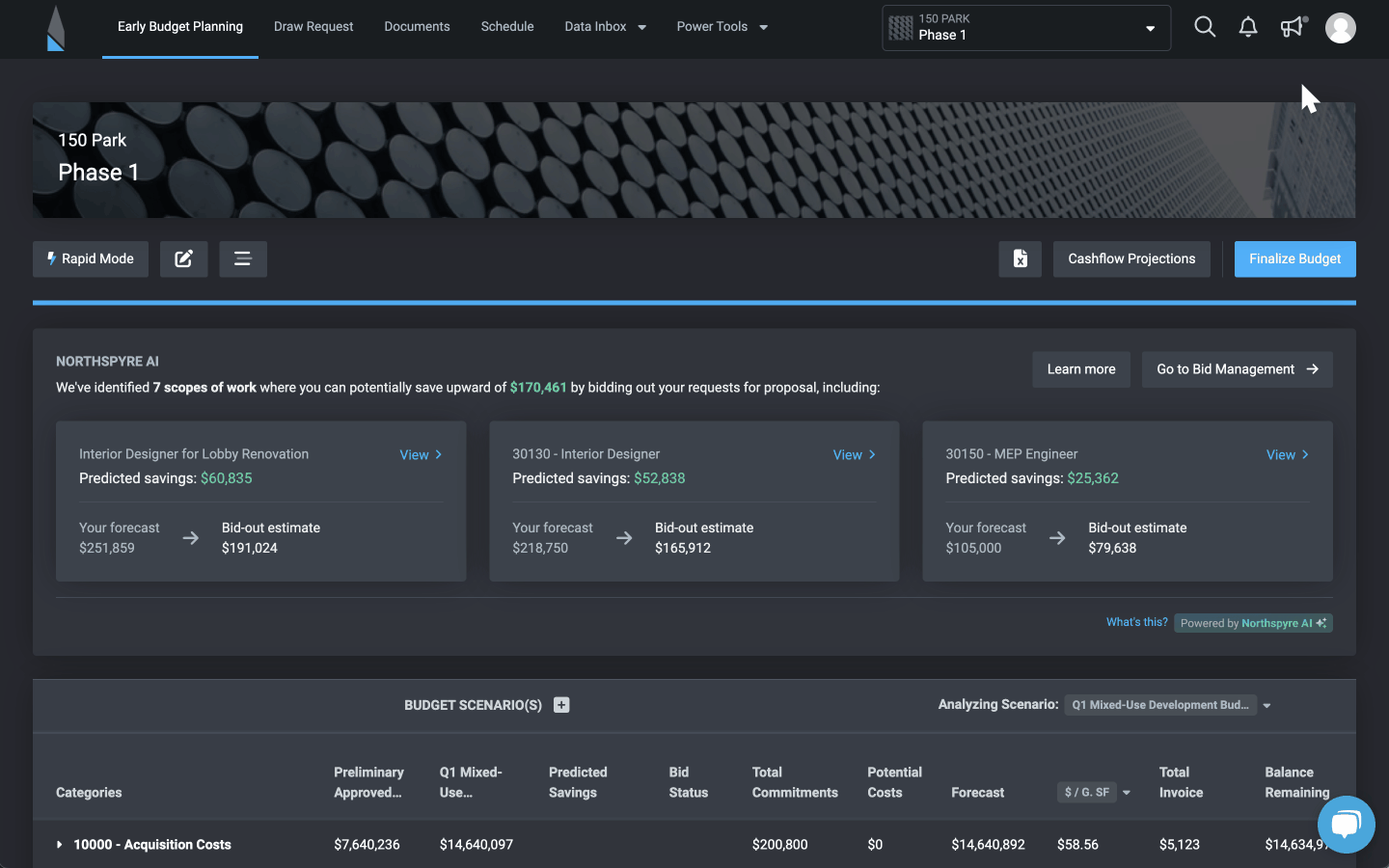The image size is (1389, 868).
Task: Open the announcements megaphone icon
Action: [x=1293, y=27]
